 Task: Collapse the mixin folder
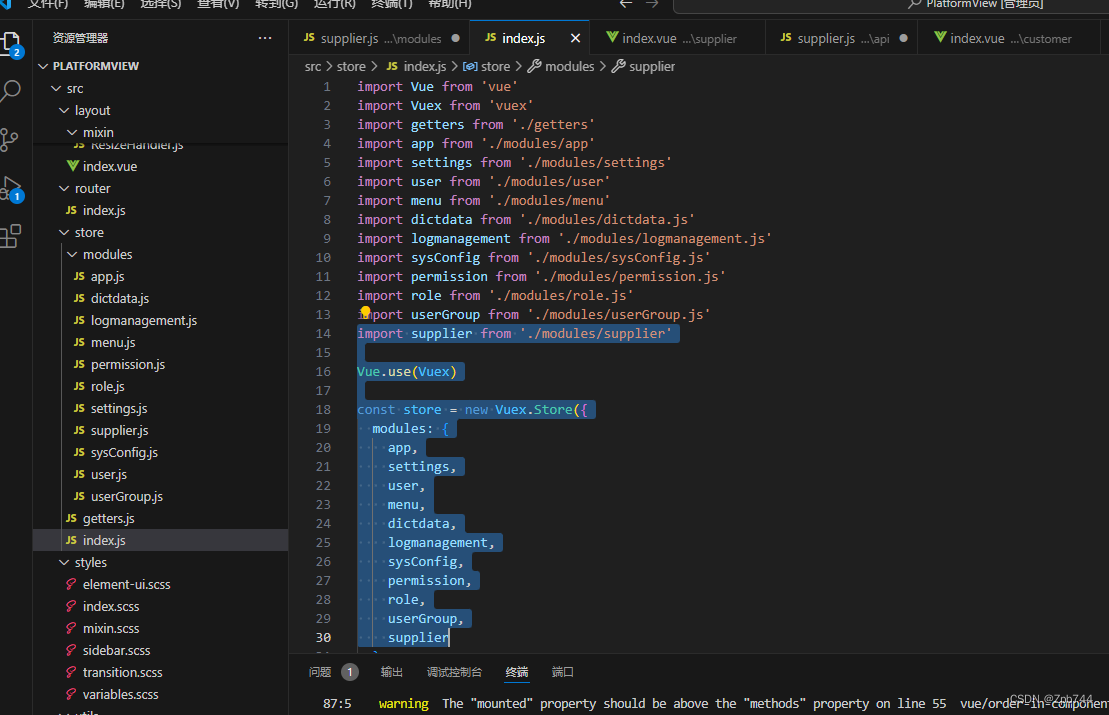pyautogui.click(x=72, y=132)
